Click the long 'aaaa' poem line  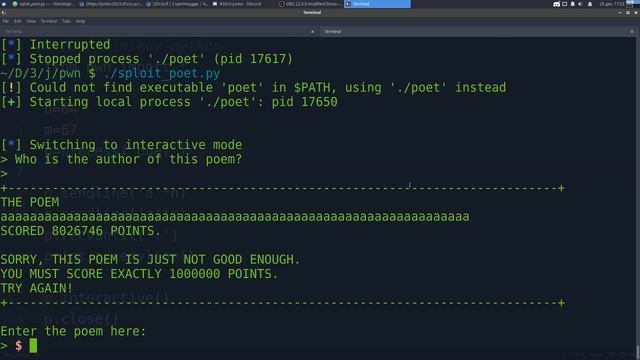pyautogui.click(x=235, y=217)
